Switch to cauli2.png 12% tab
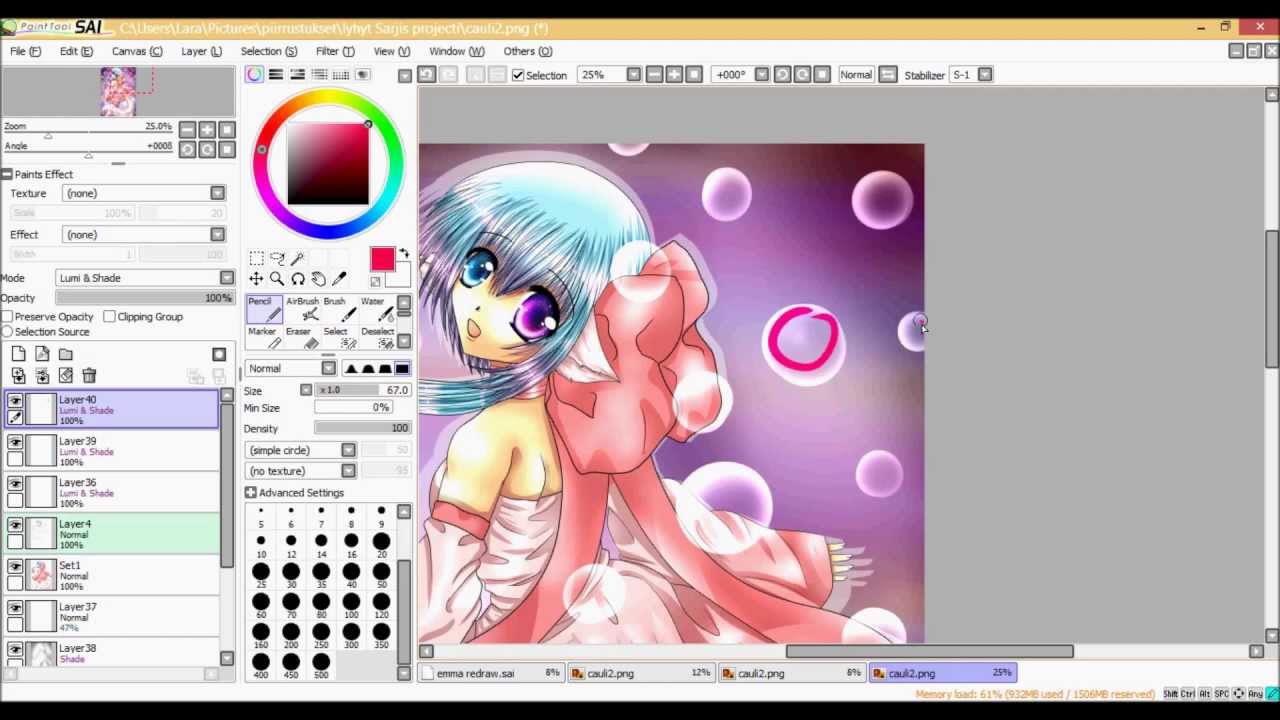1280x720 pixels. [x=641, y=674]
